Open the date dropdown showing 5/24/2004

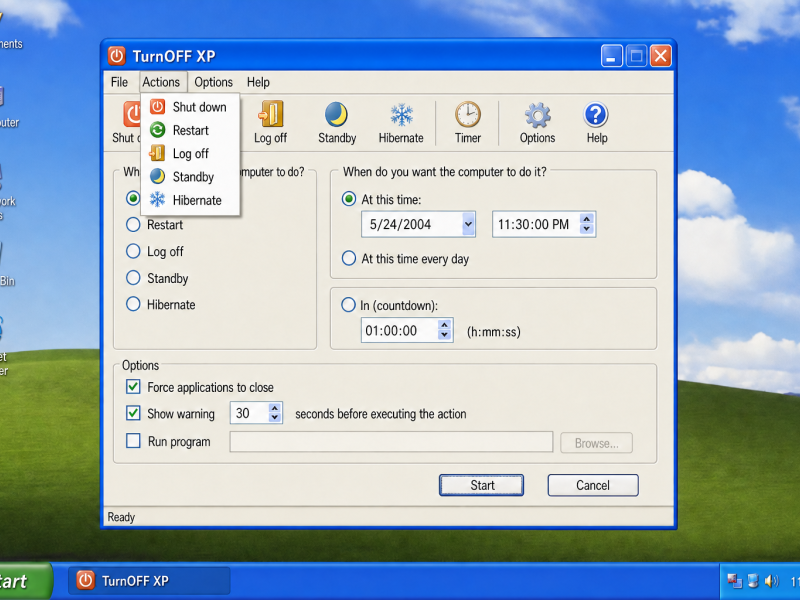click(x=468, y=224)
